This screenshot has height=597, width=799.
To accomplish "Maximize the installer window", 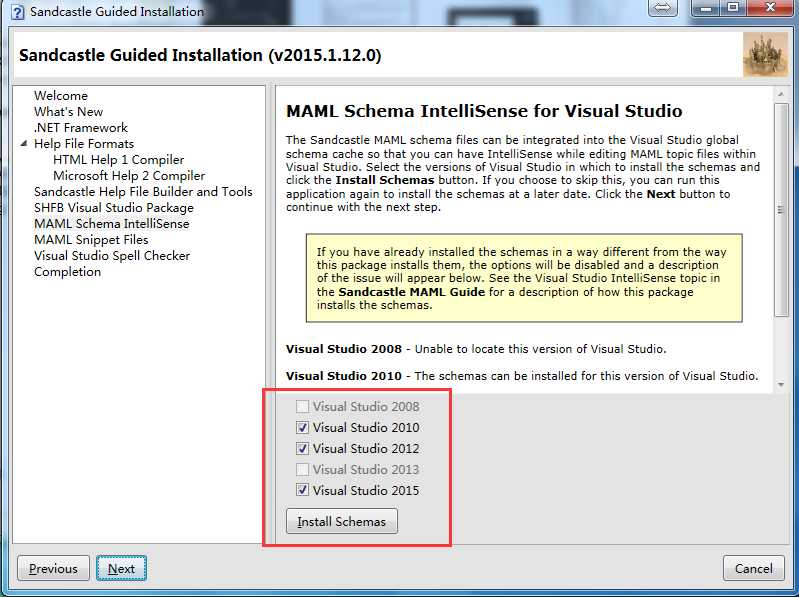I will pos(733,8).
